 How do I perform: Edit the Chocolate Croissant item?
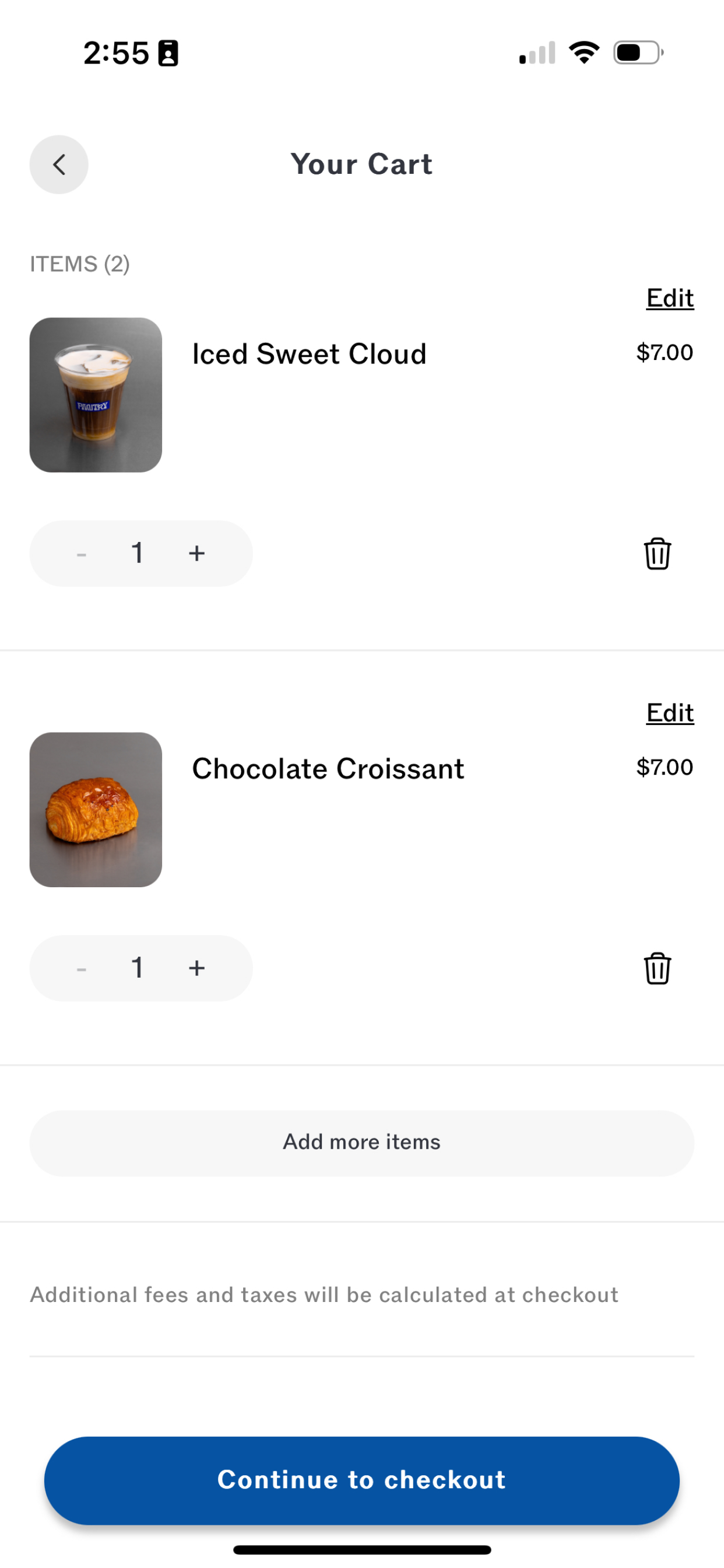670,713
